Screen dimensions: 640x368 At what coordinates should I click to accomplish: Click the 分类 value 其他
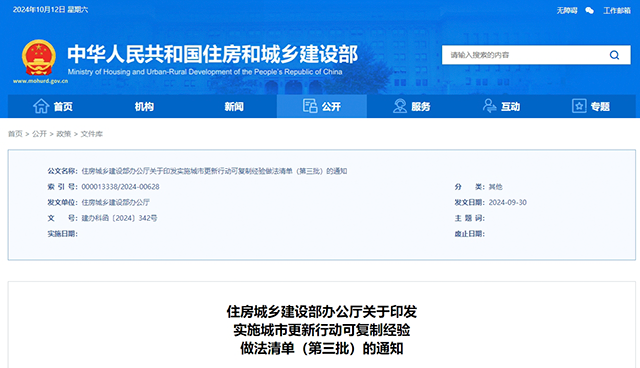(496, 187)
